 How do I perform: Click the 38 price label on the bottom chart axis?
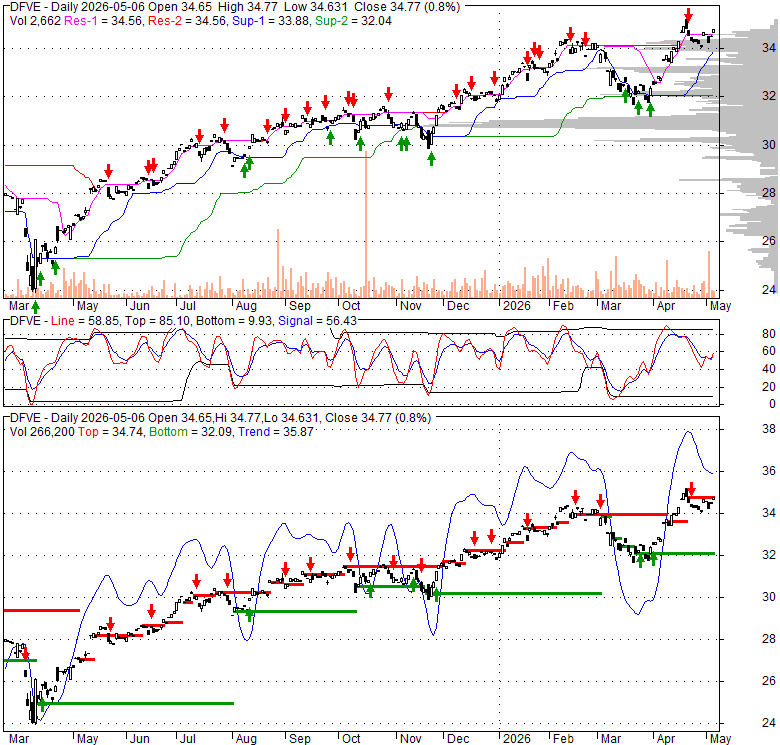pyautogui.click(x=769, y=429)
